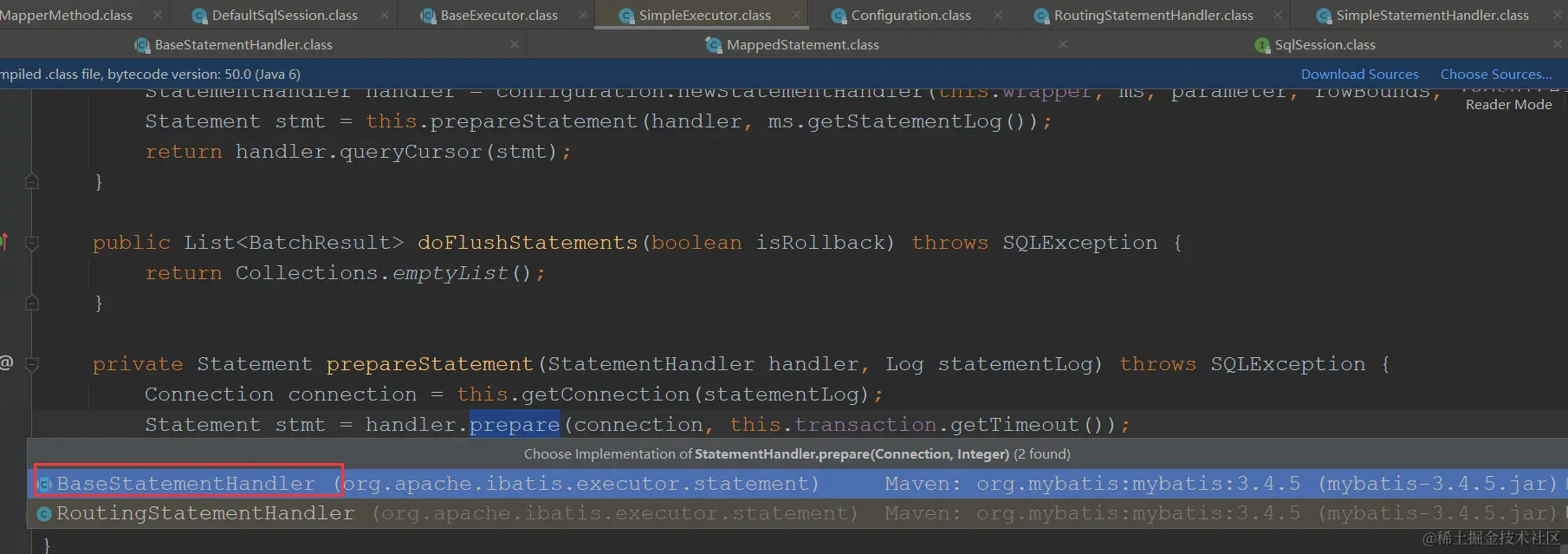Click the bytecode version banner text

[151, 75]
